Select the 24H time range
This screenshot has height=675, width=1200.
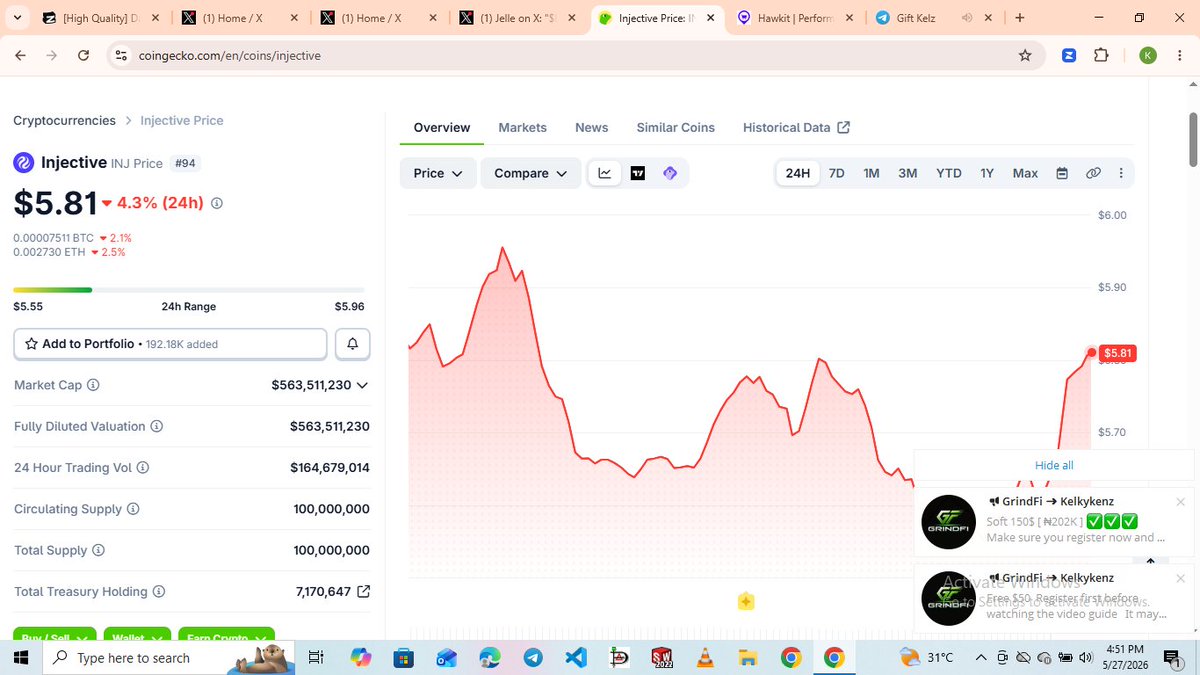click(x=797, y=173)
